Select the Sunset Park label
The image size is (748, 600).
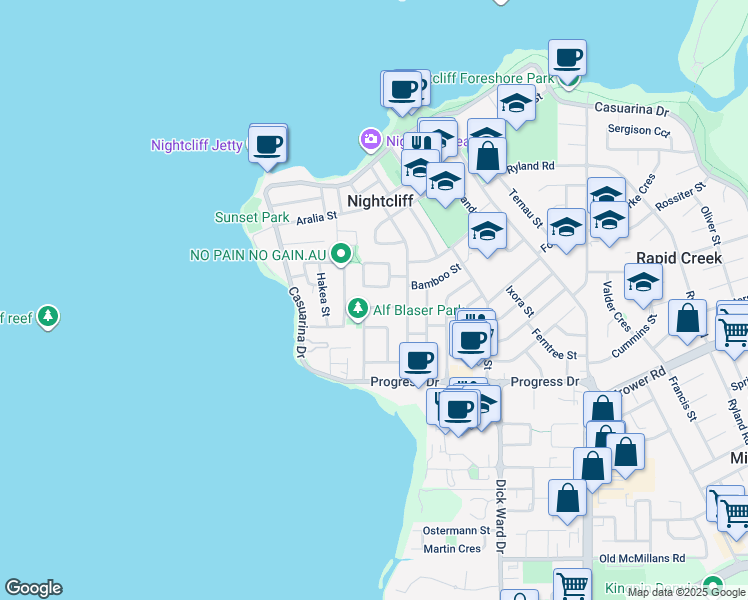click(252, 217)
